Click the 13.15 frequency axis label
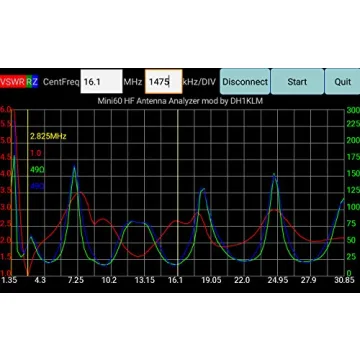The width and height of the screenshot is (360, 360). click(x=145, y=280)
